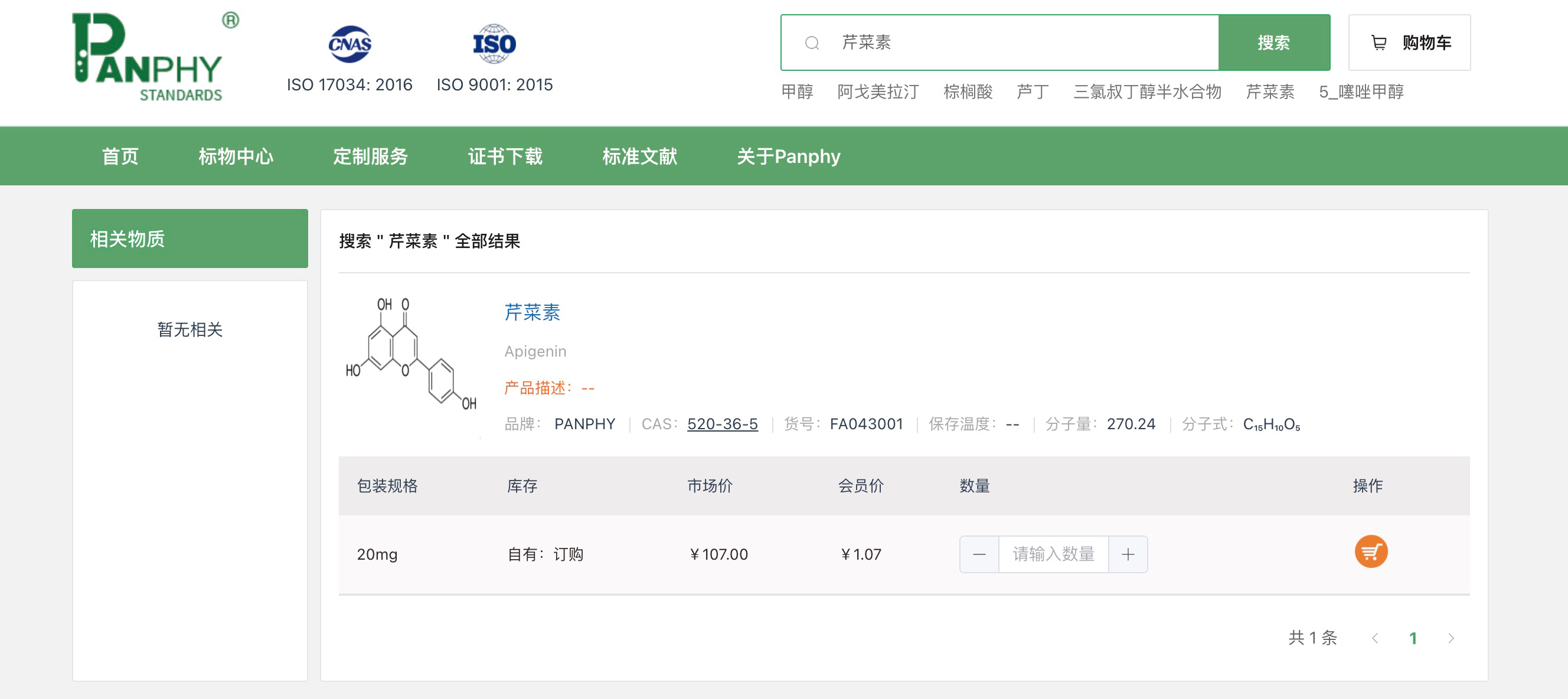Click the 20mg package size cell
The width and height of the screenshot is (1568, 699).
[x=377, y=554]
